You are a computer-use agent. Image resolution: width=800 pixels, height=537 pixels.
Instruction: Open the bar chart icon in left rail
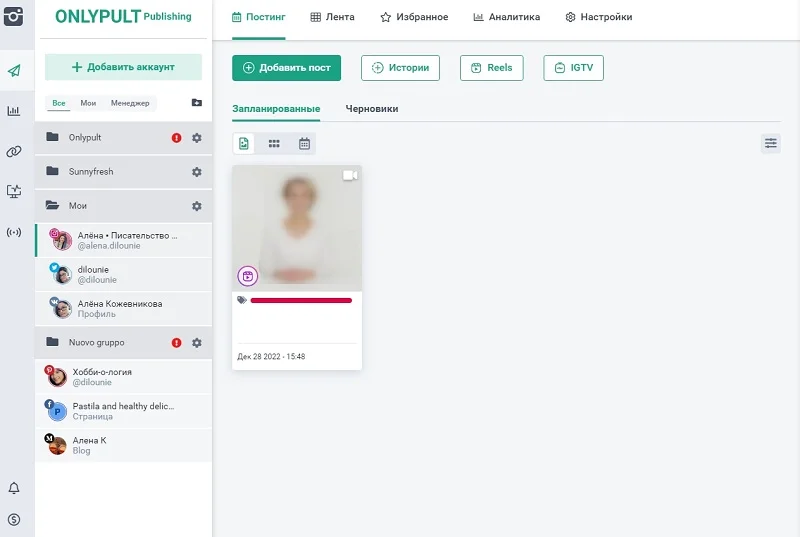pyautogui.click(x=14, y=111)
